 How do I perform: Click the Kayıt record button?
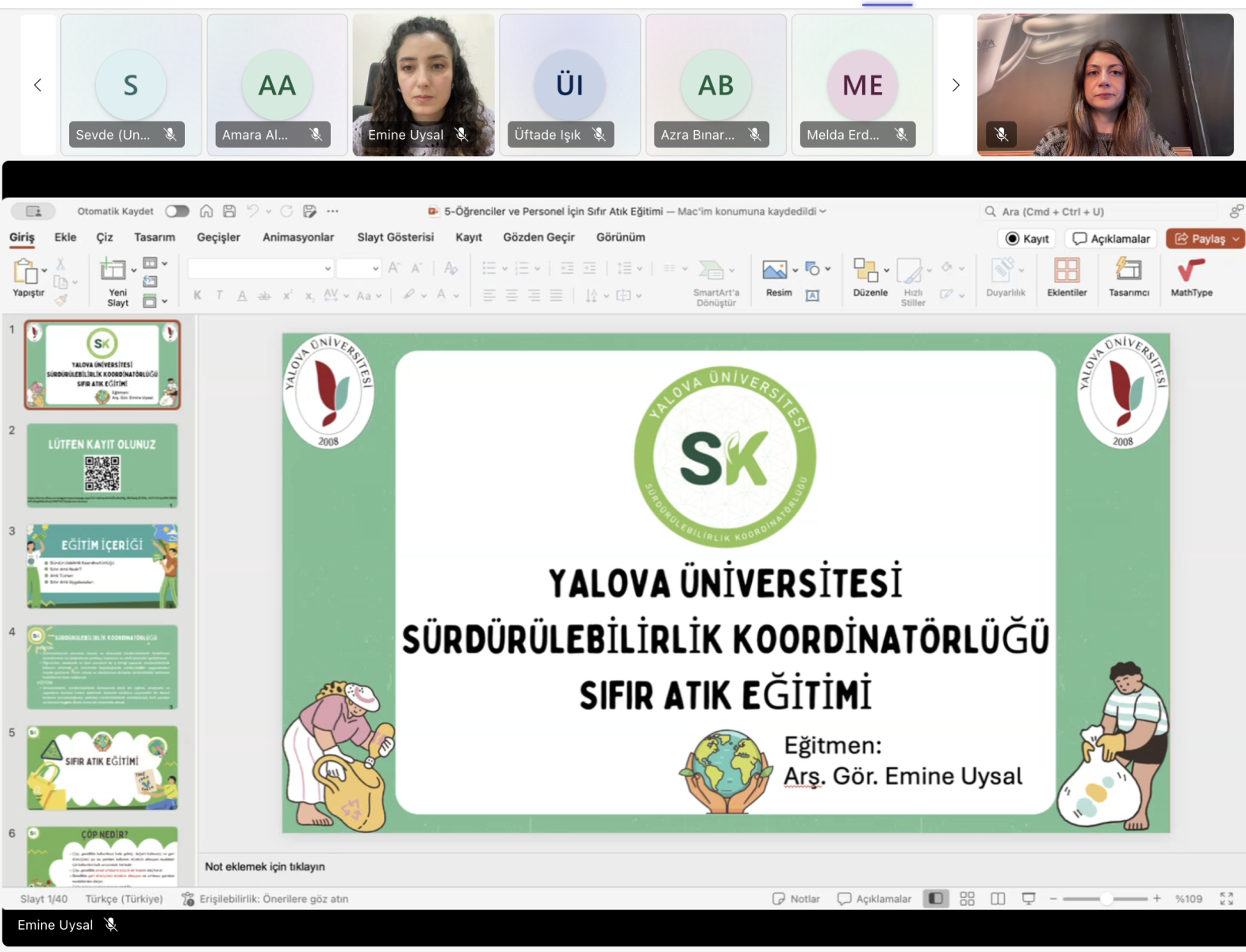(x=1027, y=239)
